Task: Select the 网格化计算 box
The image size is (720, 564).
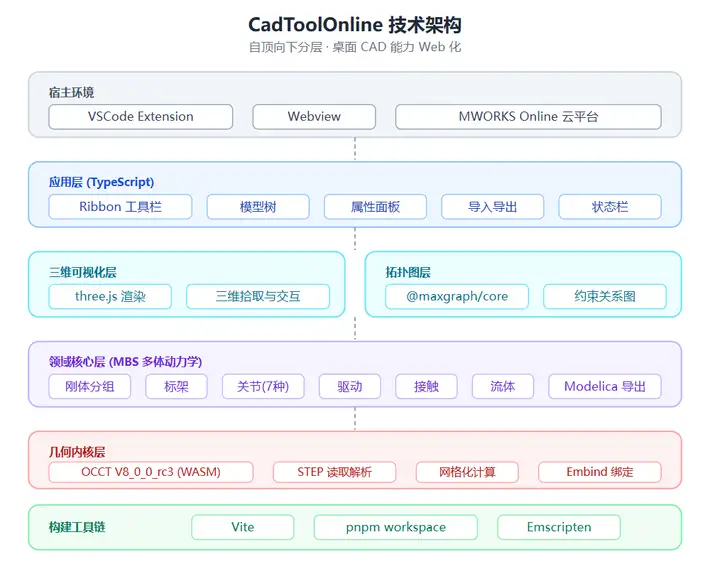Action: tap(467, 472)
